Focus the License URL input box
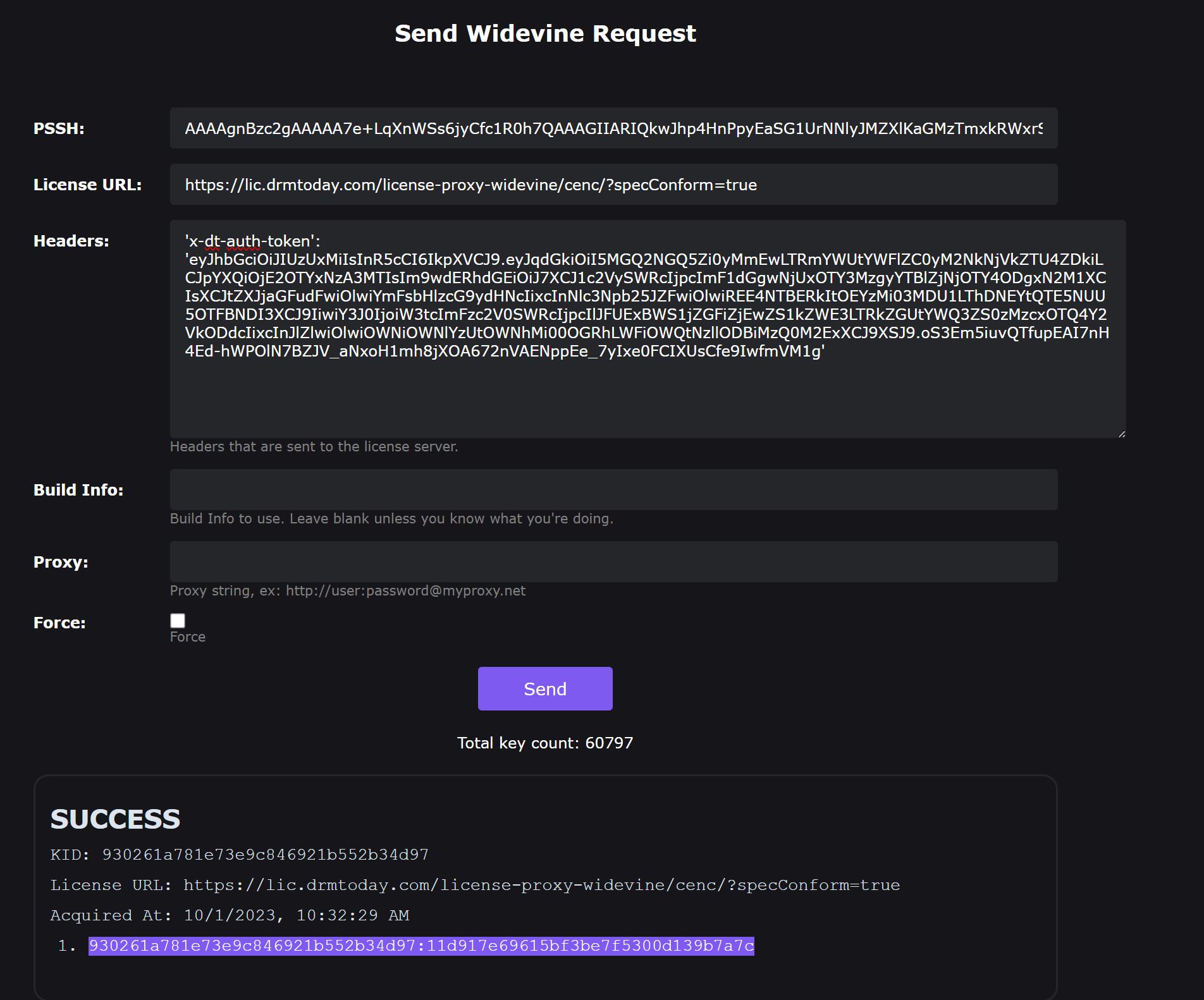This screenshot has width=1204, height=1000. (613, 185)
